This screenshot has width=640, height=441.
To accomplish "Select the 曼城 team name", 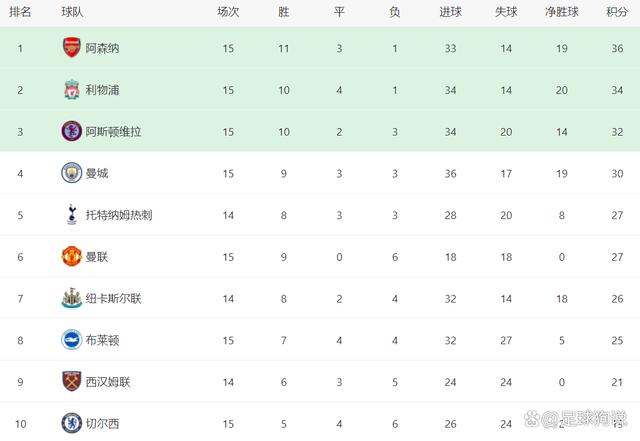I will tap(97, 173).
